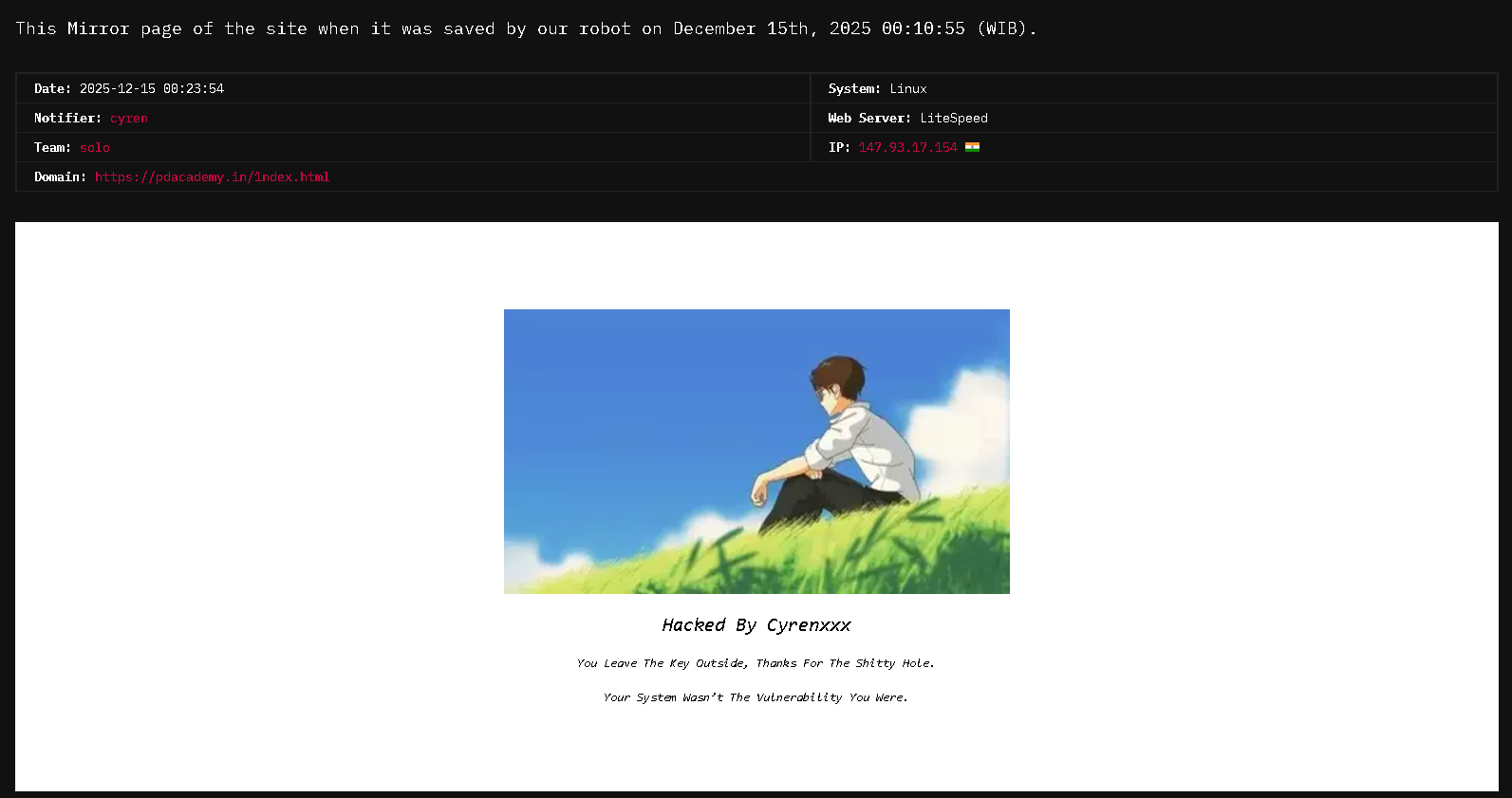Image resolution: width=1512 pixels, height=798 pixels.
Task: Click the "This Mirror page" header sentence
Action: click(526, 28)
